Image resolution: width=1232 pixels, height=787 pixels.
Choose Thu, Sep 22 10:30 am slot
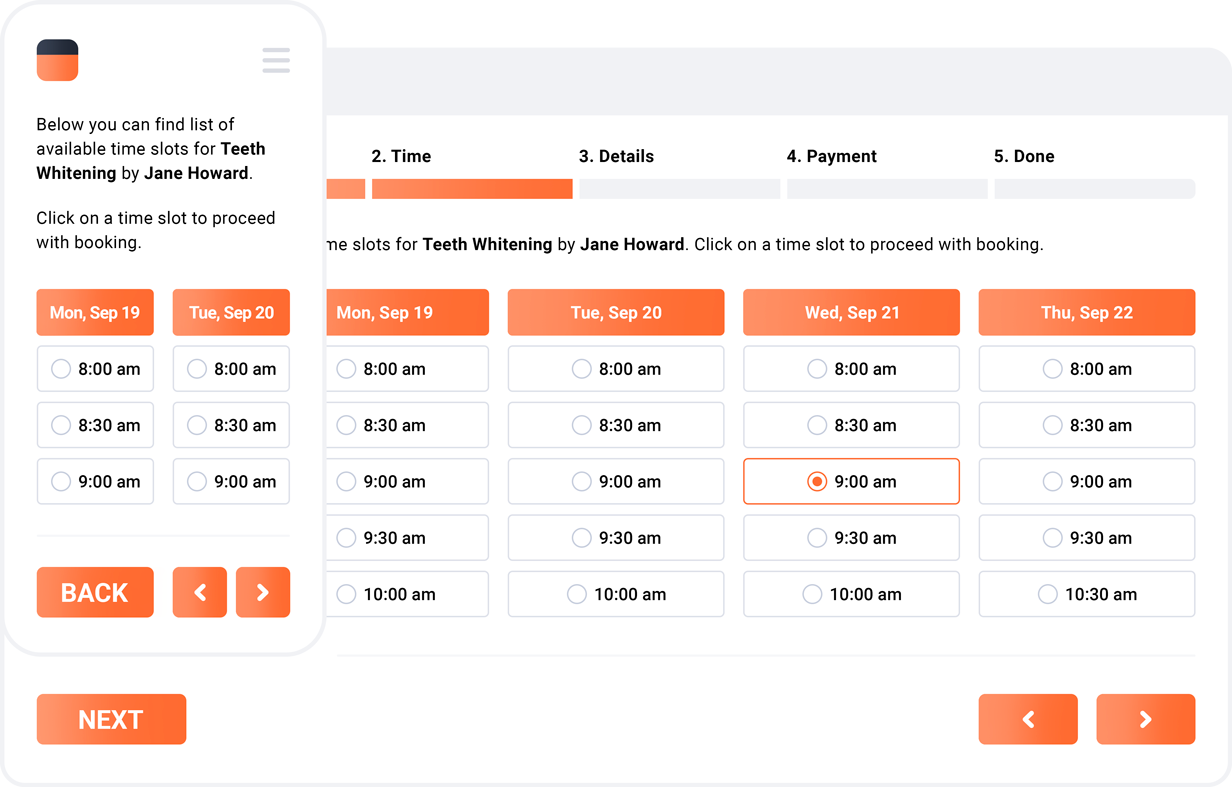click(1087, 594)
